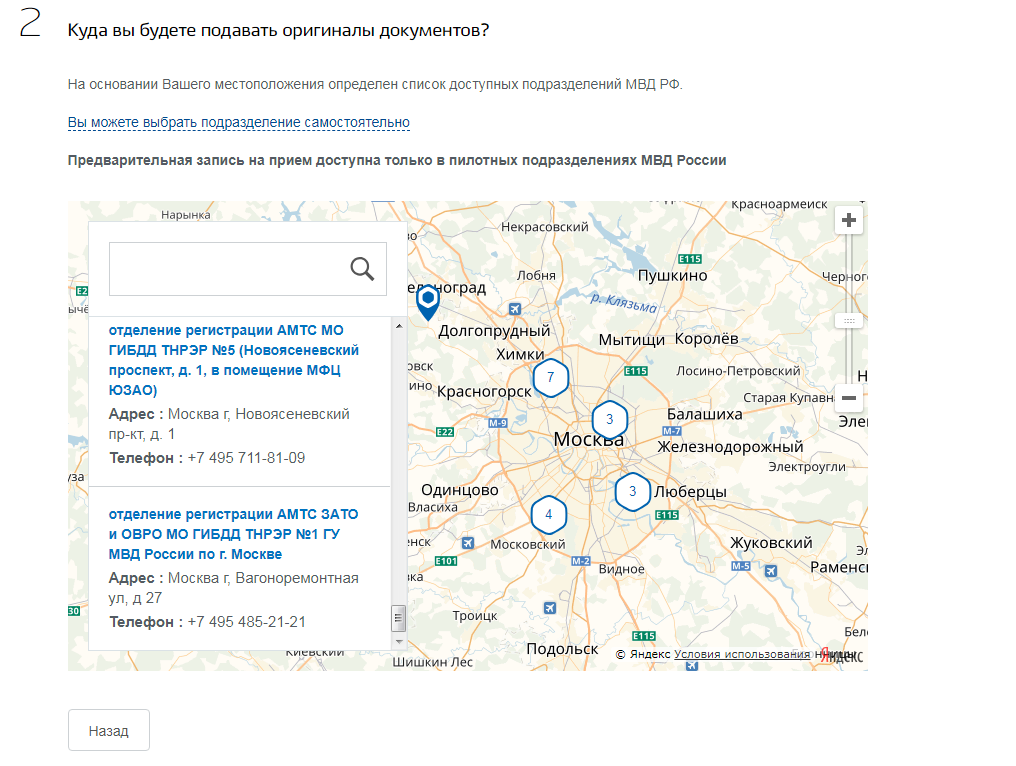Viewport: 1016px width, 766px height.
Task: Focus the department search text field
Action: [x=228, y=269]
